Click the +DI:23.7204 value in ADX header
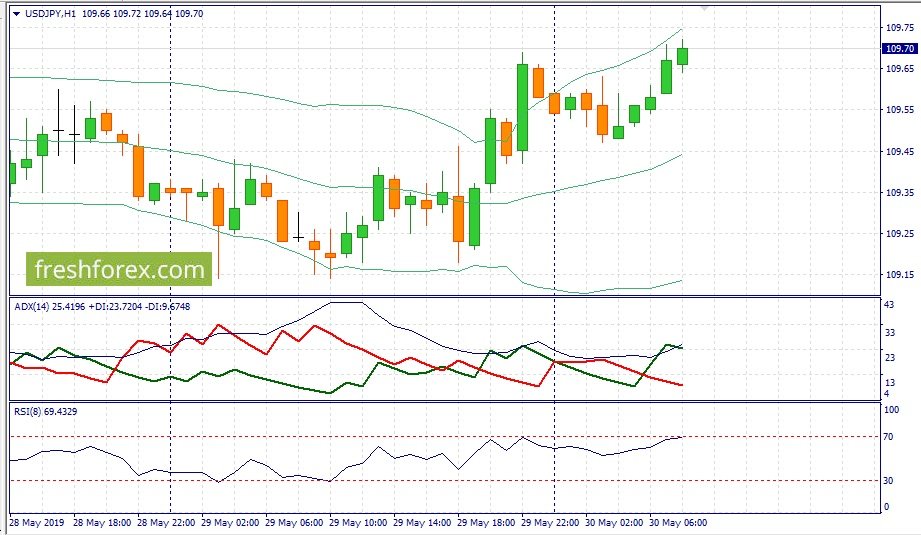The width and height of the screenshot is (921, 535). click(x=115, y=307)
